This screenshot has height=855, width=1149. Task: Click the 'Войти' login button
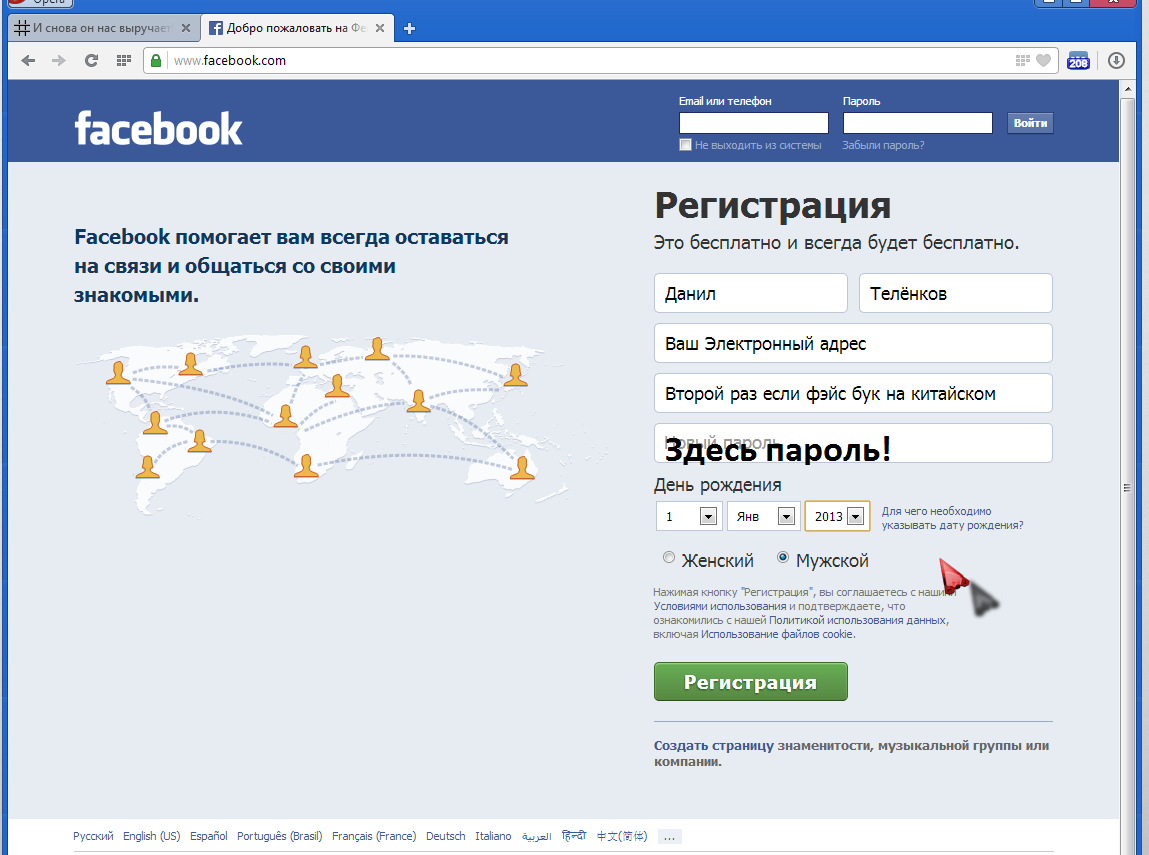[x=1030, y=123]
